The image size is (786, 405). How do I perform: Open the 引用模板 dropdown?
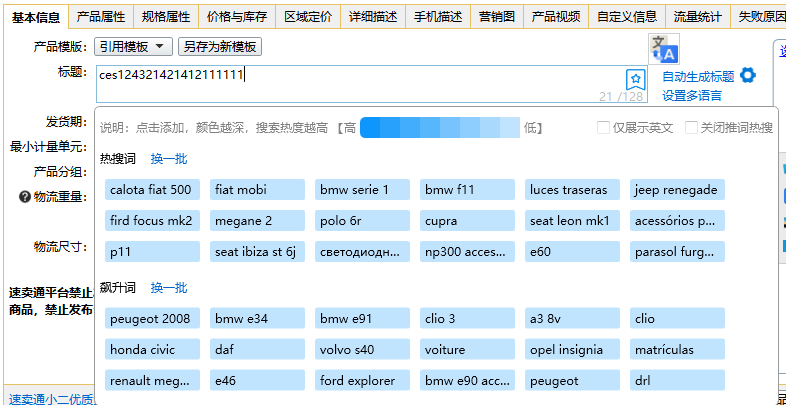133,47
